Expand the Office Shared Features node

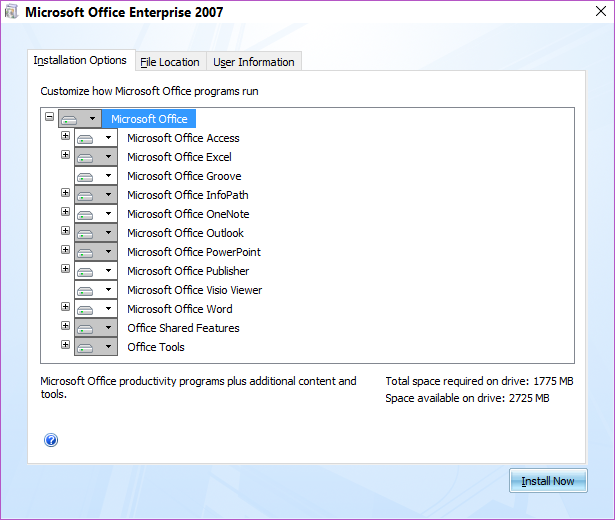click(x=65, y=326)
